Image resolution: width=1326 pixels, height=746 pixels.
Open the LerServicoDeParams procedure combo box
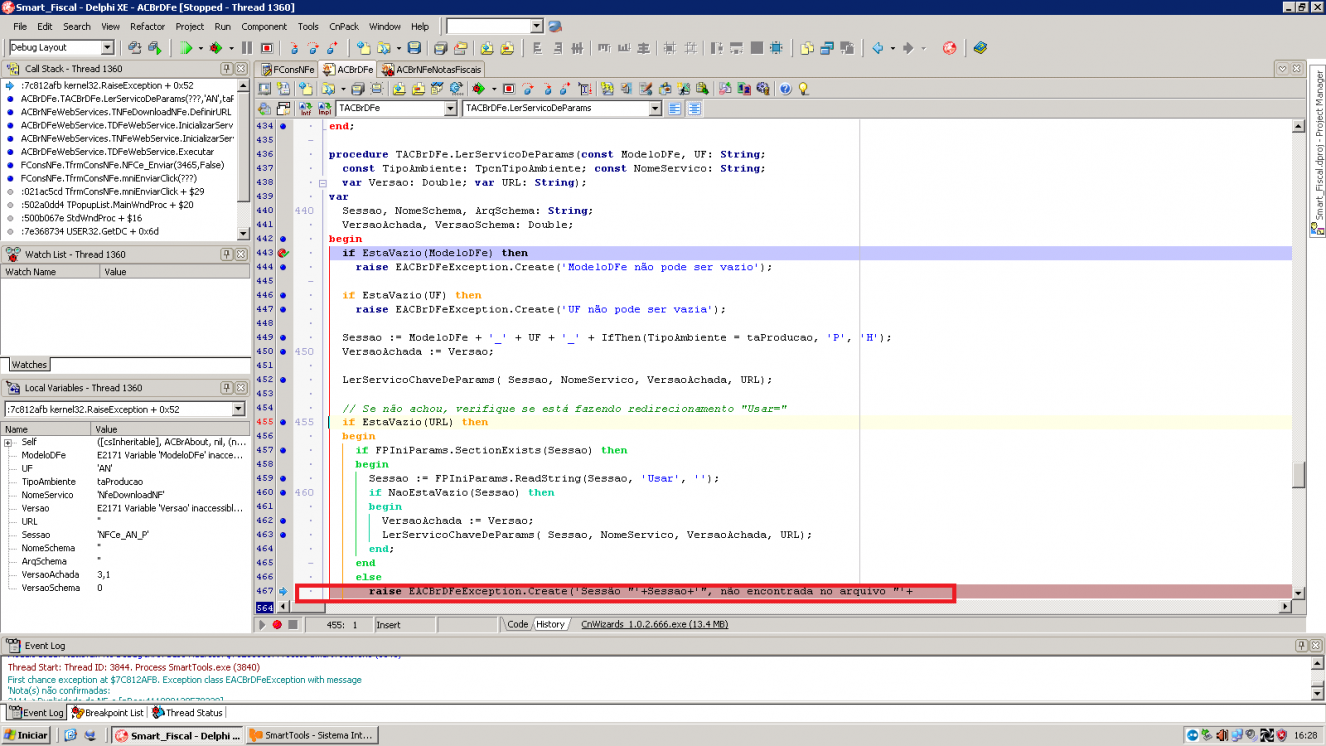pyautogui.click(x=655, y=108)
